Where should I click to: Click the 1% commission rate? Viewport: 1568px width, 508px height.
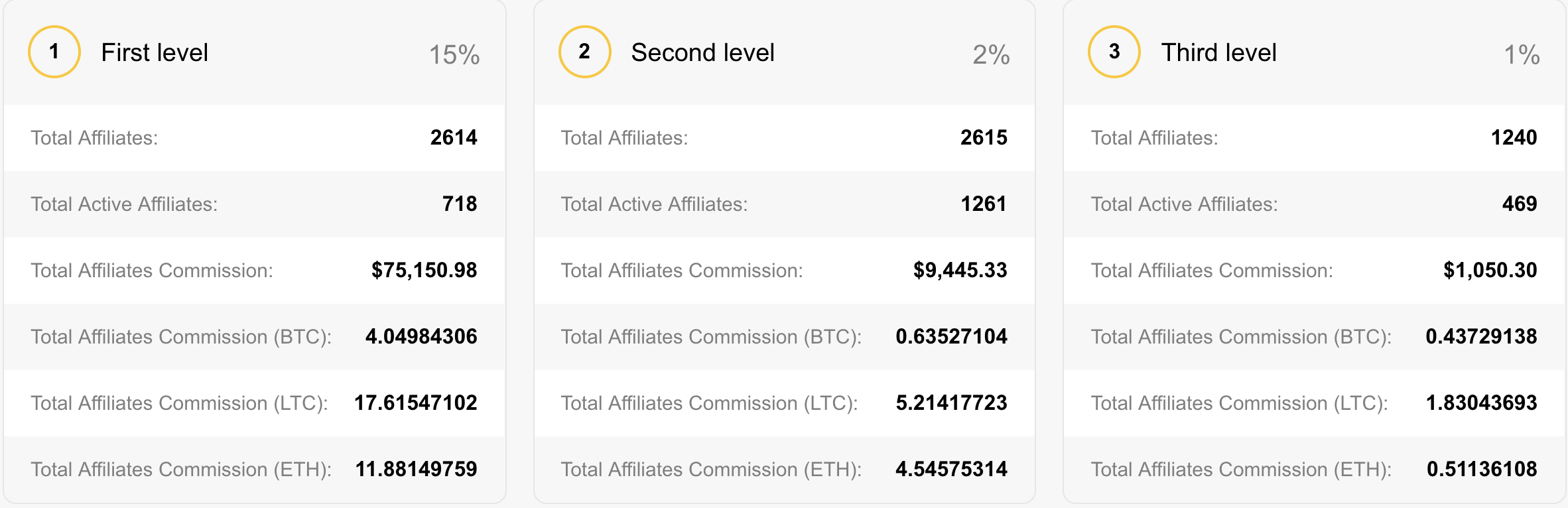point(1522,54)
